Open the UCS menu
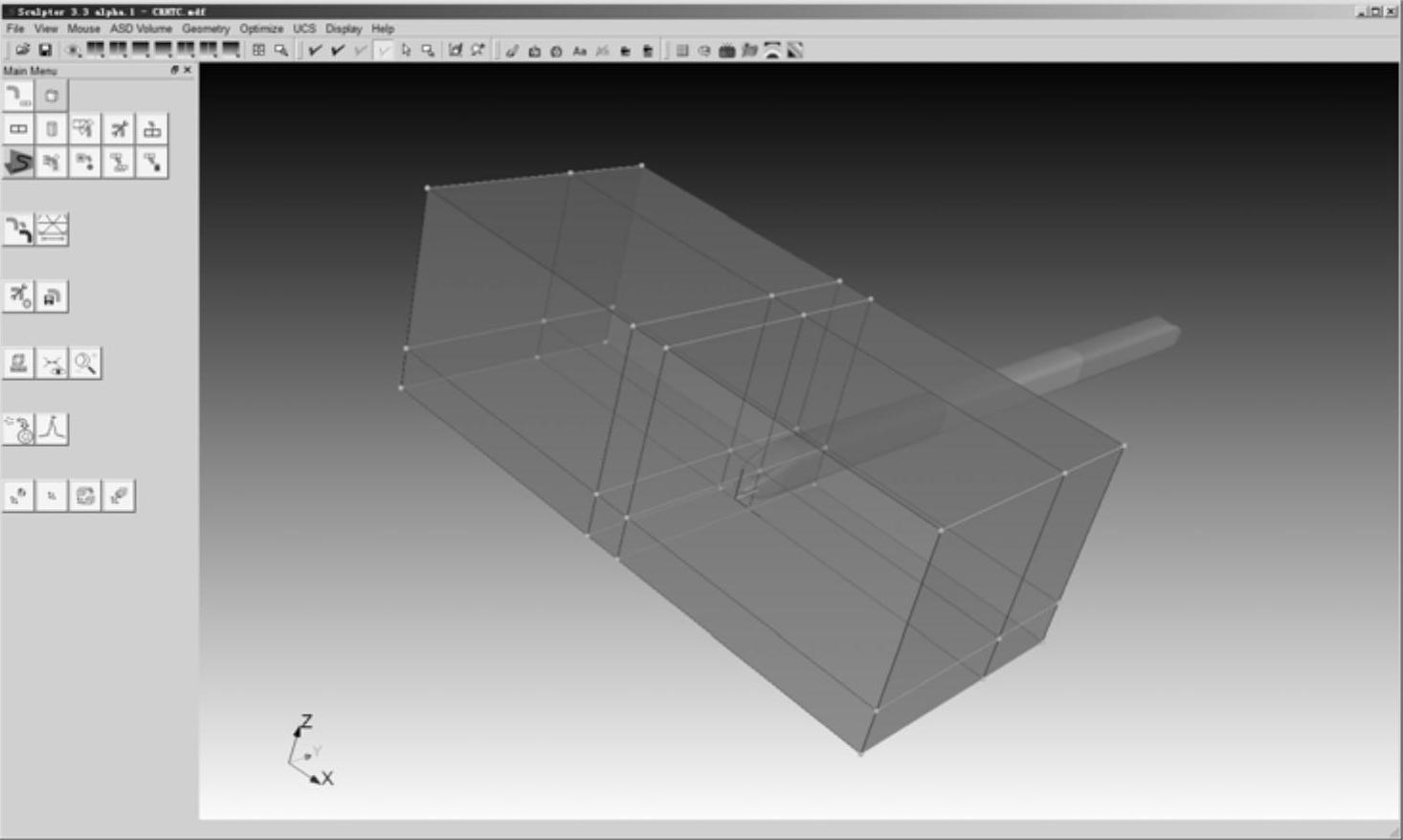 (x=304, y=29)
